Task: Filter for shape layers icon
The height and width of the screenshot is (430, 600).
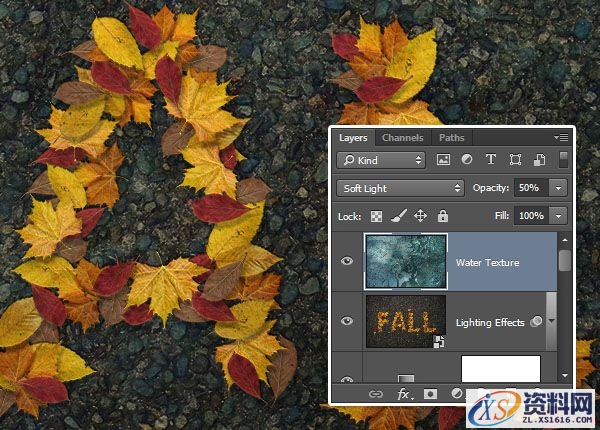Action: (x=515, y=160)
